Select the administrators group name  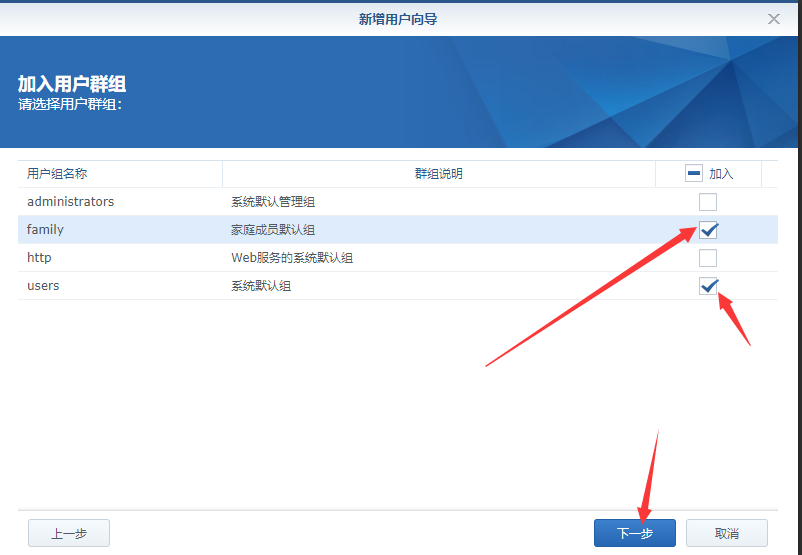[71, 202]
